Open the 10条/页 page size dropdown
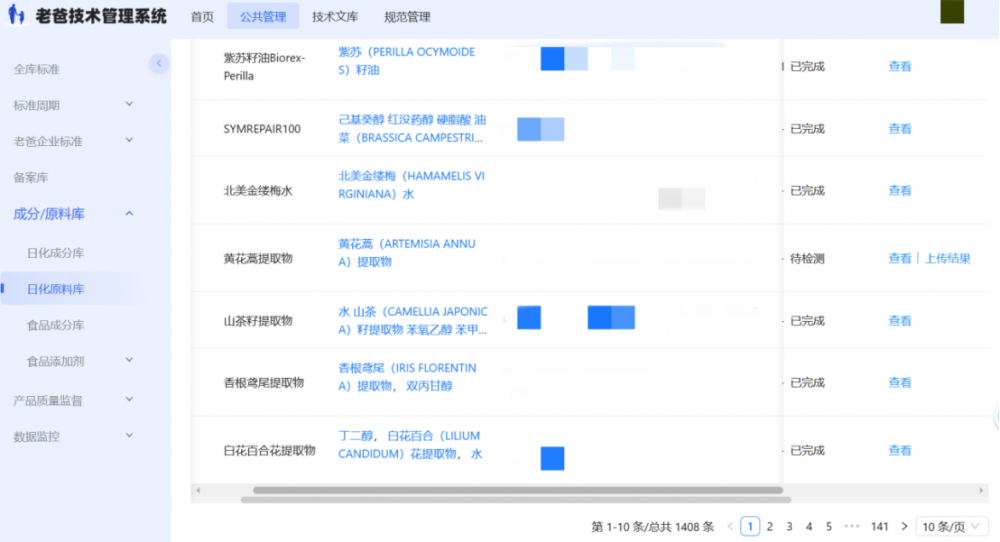This screenshot has width=1000, height=542. [x=953, y=526]
